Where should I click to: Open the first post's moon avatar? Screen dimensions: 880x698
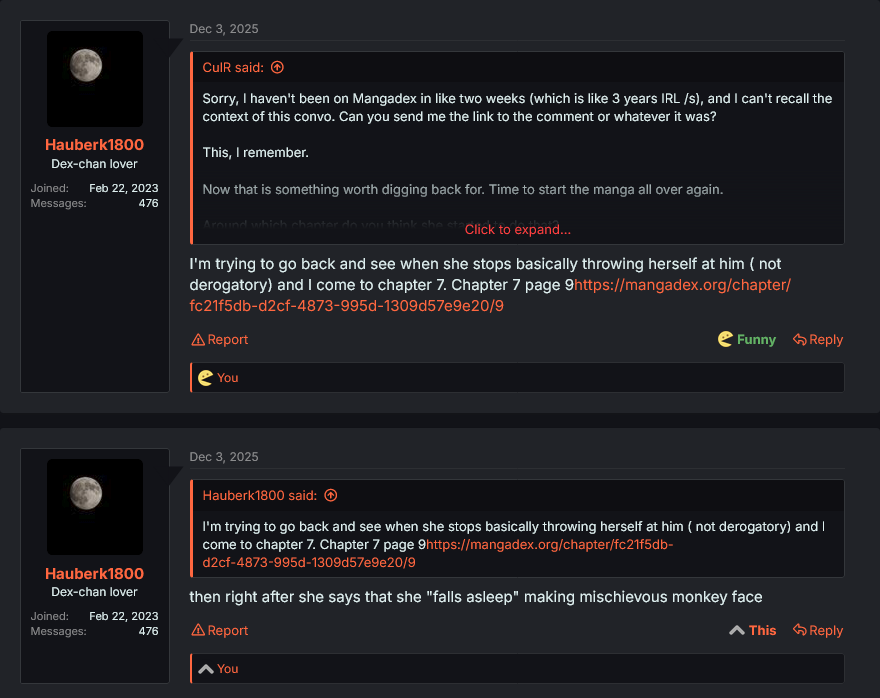coord(95,78)
